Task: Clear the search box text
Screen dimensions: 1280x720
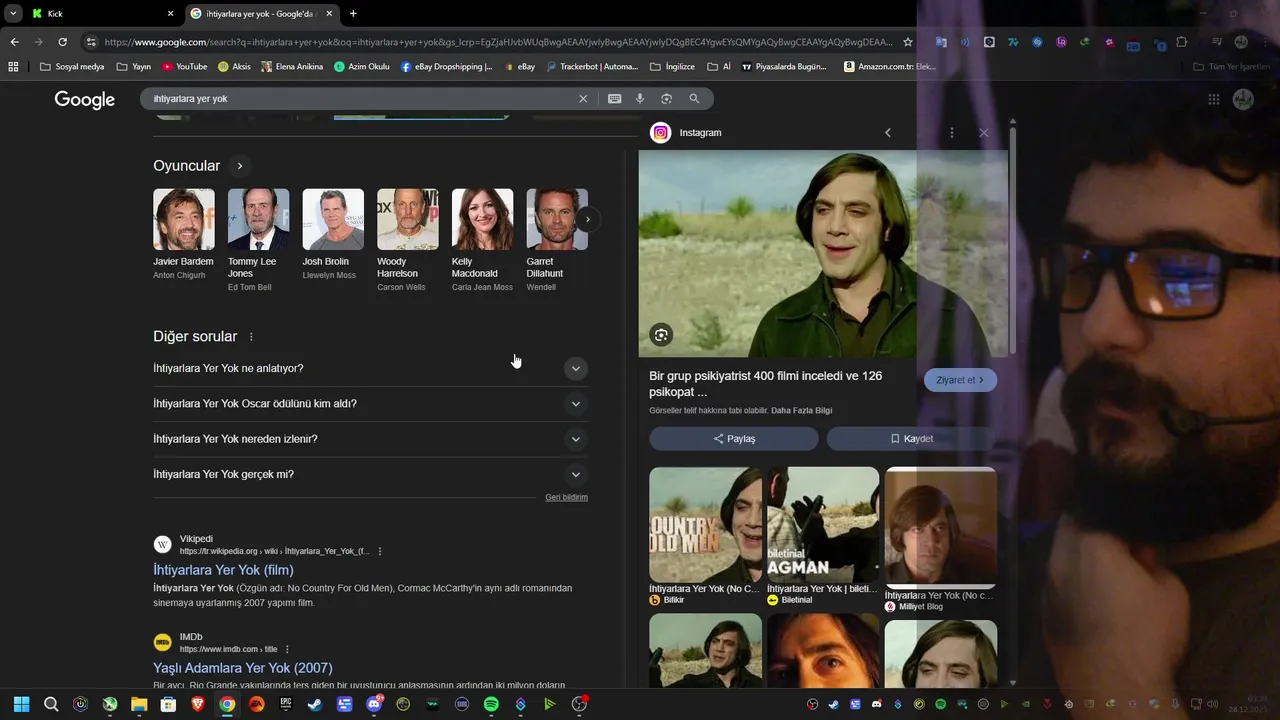Action: tap(583, 99)
